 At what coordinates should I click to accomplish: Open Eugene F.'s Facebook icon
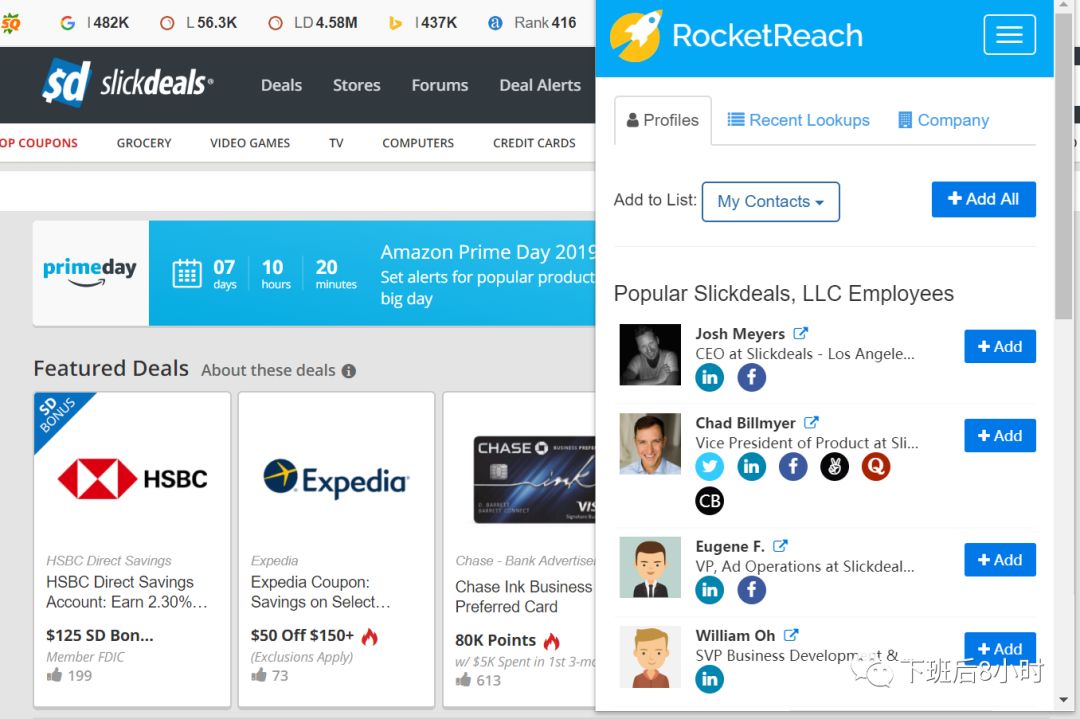point(751,590)
